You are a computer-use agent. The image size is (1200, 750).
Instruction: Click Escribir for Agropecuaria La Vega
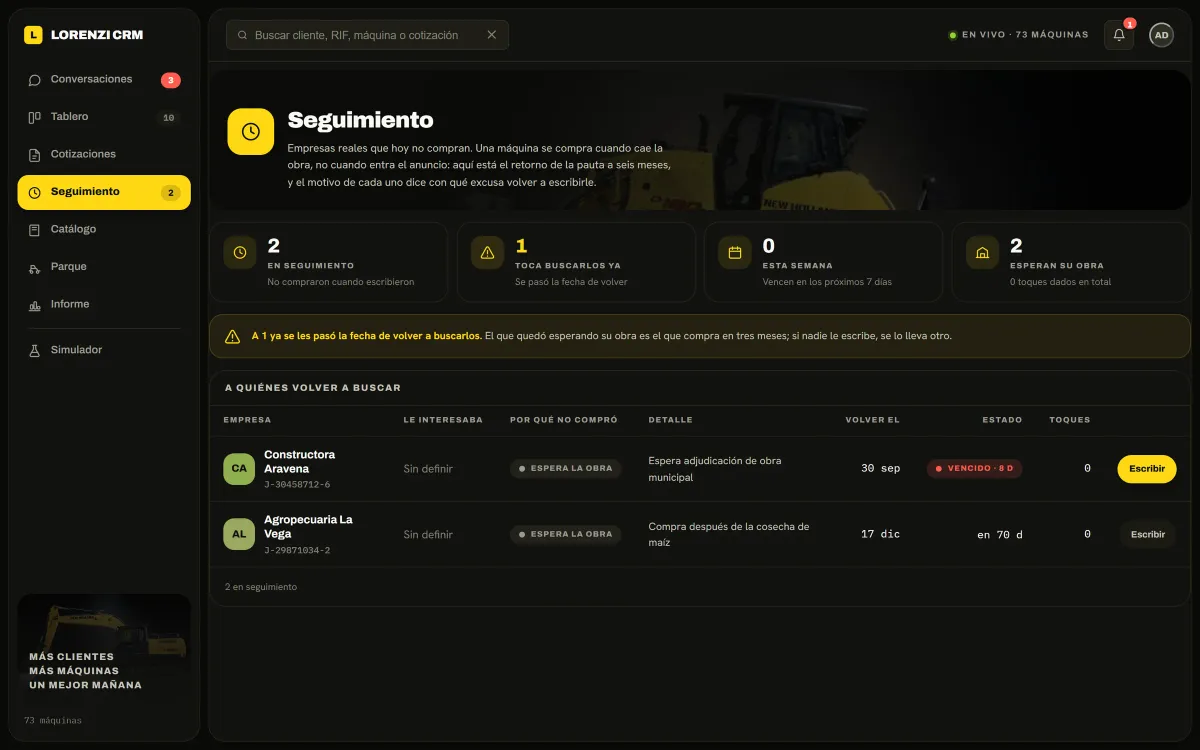1147,534
